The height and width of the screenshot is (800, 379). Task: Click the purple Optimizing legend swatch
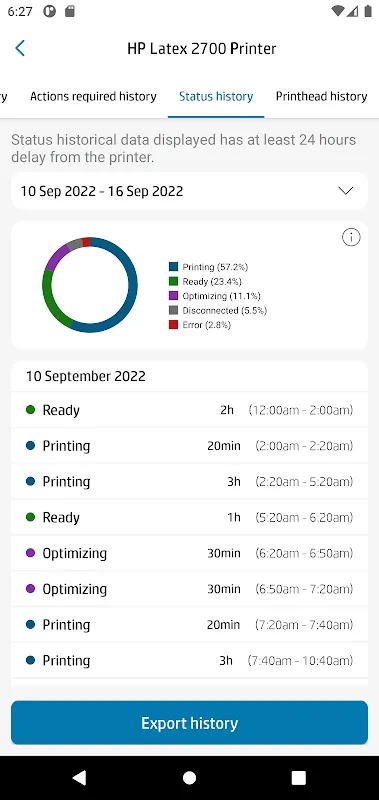[173, 295]
